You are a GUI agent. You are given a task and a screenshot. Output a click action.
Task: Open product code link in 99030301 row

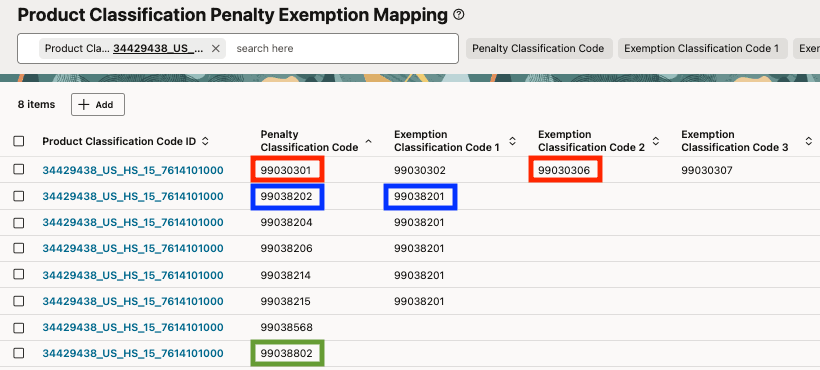133,170
